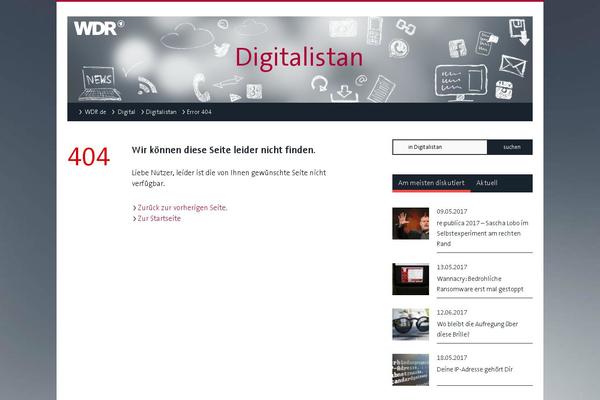Follow 'Zurück zur vorherigen Seite' link
The image size is (600, 400).
coord(182,207)
